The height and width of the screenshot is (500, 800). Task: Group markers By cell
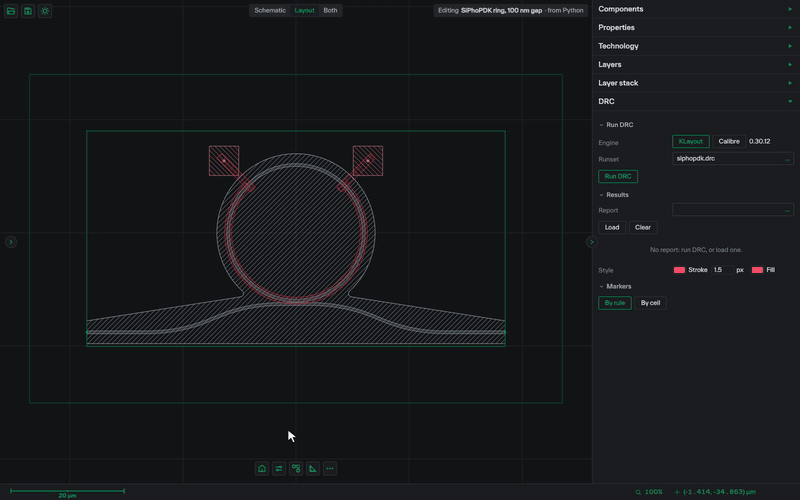[x=650, y=303]
